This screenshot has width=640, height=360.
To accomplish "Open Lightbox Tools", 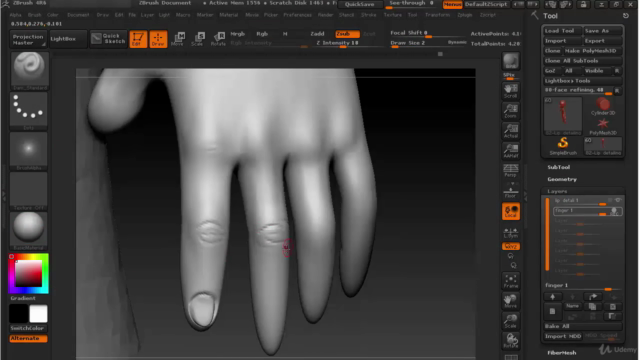I will [x=582, y=81].
